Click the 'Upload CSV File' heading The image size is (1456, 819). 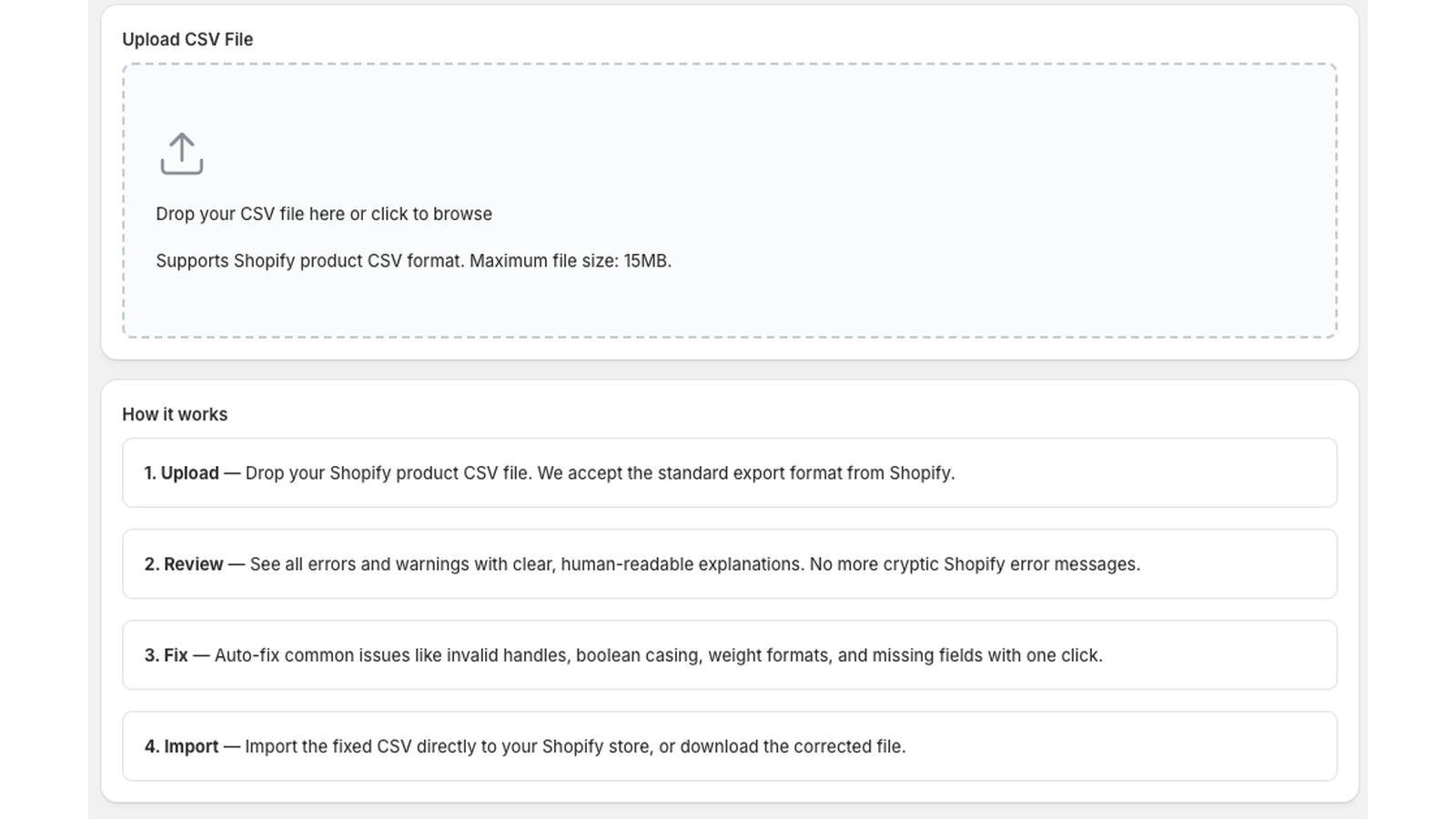tap(187, 40)
